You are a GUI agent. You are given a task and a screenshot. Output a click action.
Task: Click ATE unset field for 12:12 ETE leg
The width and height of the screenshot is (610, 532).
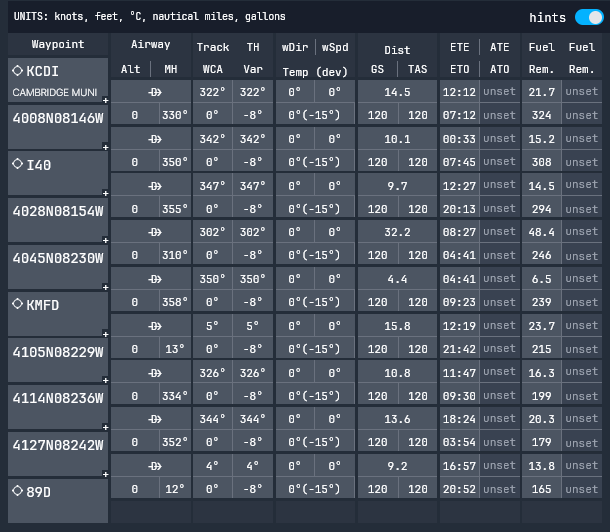pyautogui.click(x=499, y=91)
